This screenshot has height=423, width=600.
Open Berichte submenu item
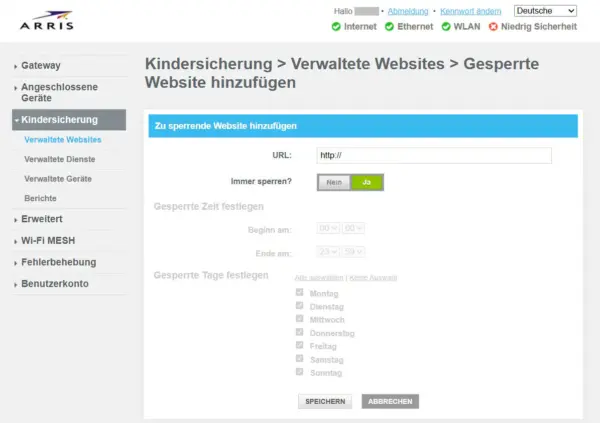40,198
